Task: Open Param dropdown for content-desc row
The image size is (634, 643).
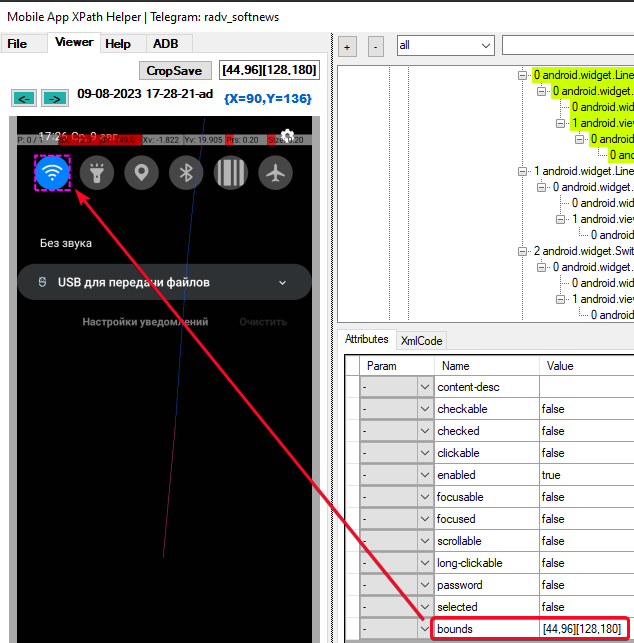Action: pos(425,387)
